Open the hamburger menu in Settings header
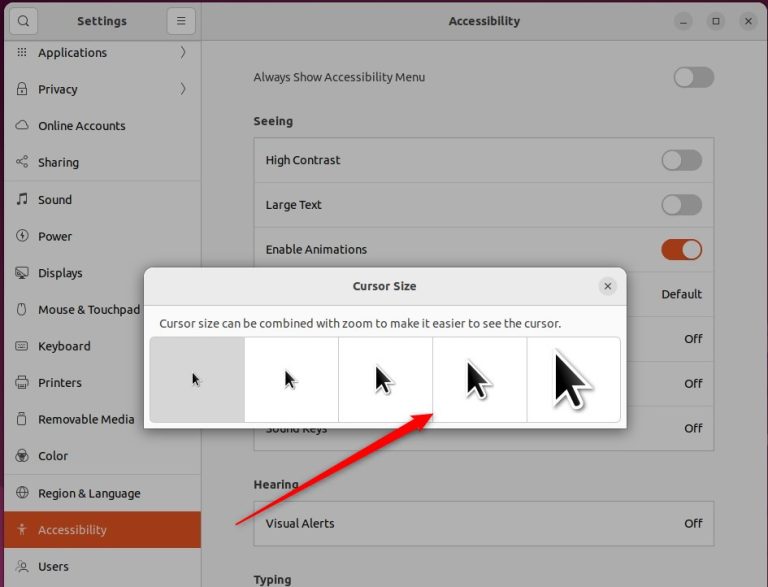 point(181,21)
